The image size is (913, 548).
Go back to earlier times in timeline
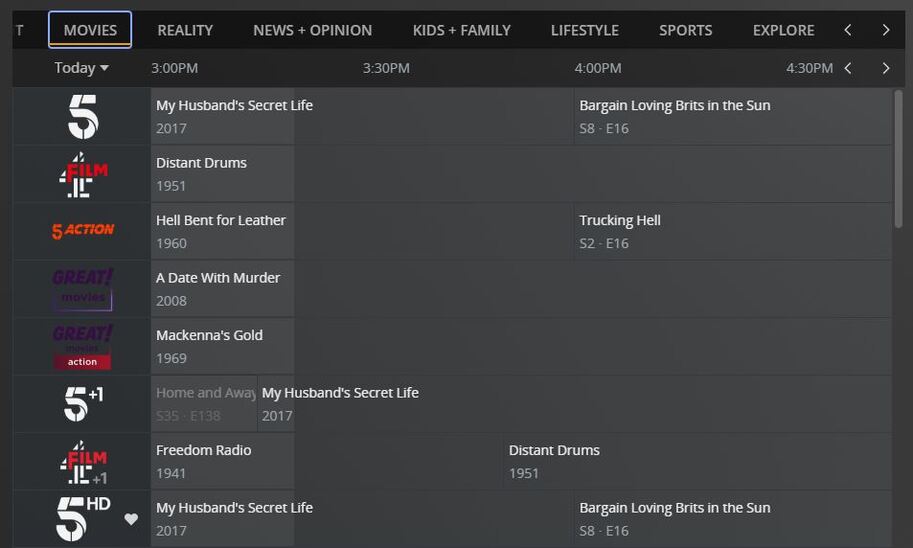point(848,68)
